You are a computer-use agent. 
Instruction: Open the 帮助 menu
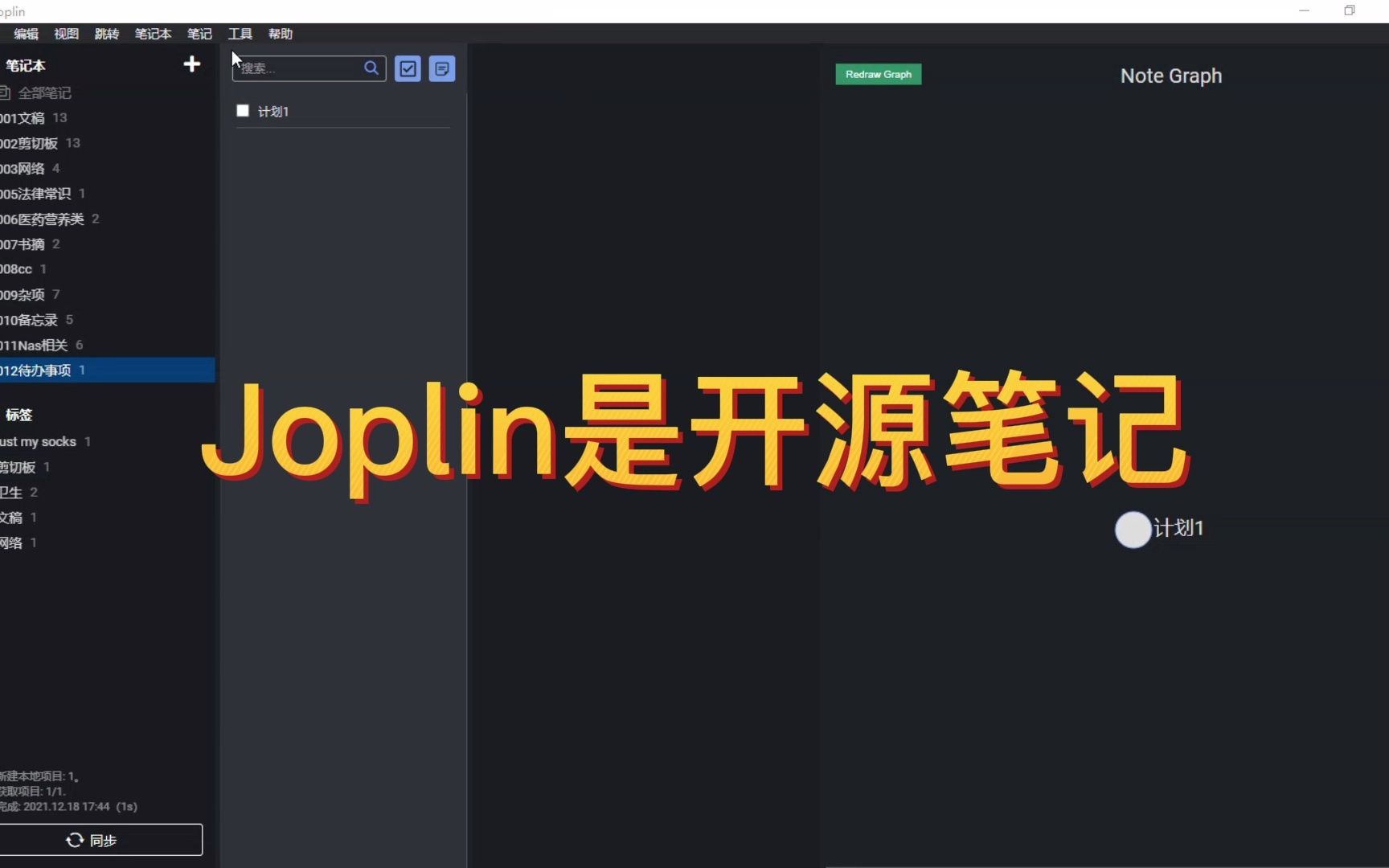coord(281,34)
